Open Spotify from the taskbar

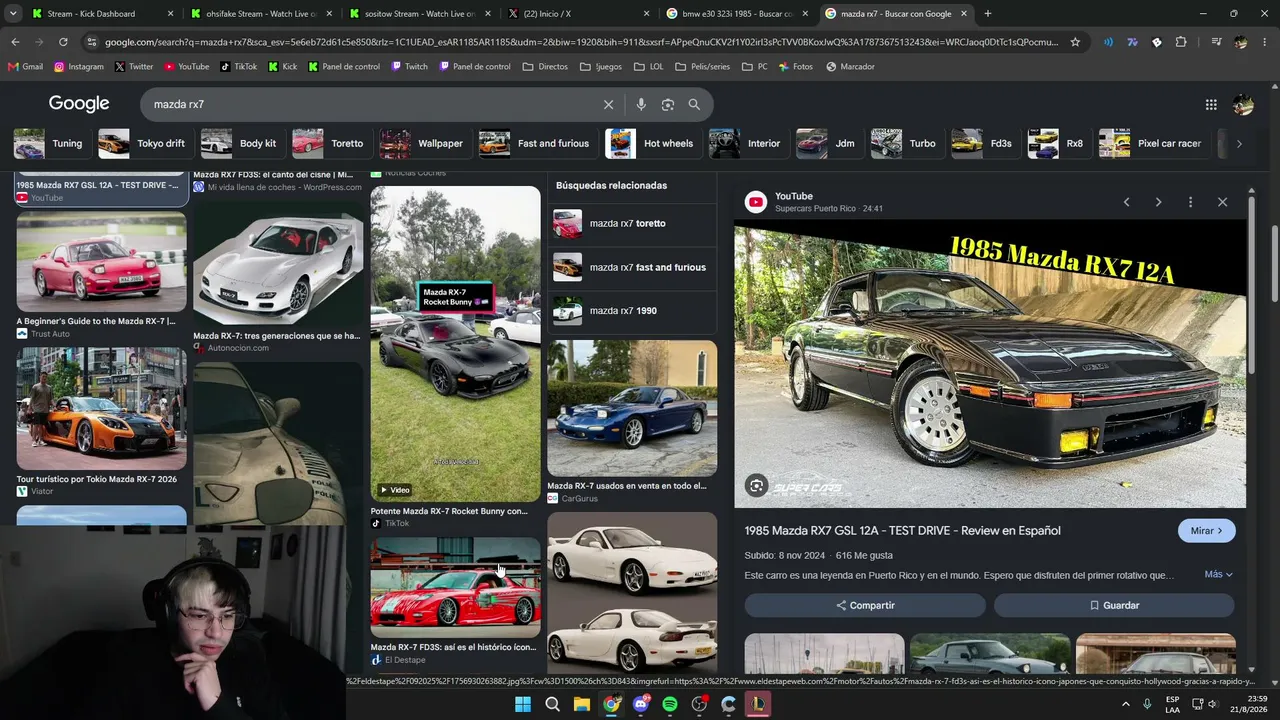pos(670,704)
